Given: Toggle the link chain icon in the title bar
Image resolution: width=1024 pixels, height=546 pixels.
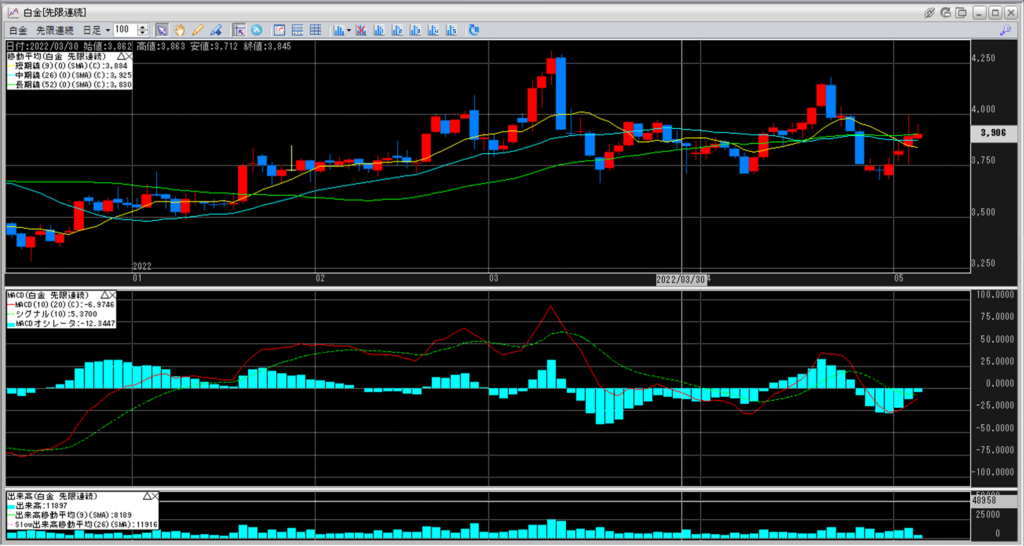Looking at the screenshot, I should click(x=929, y=12).
